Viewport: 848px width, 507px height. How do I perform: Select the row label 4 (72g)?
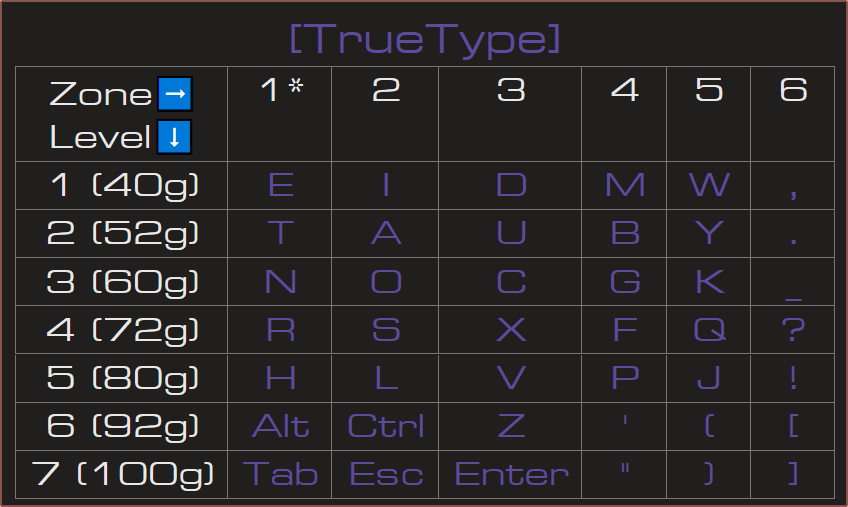coord(122,330)
